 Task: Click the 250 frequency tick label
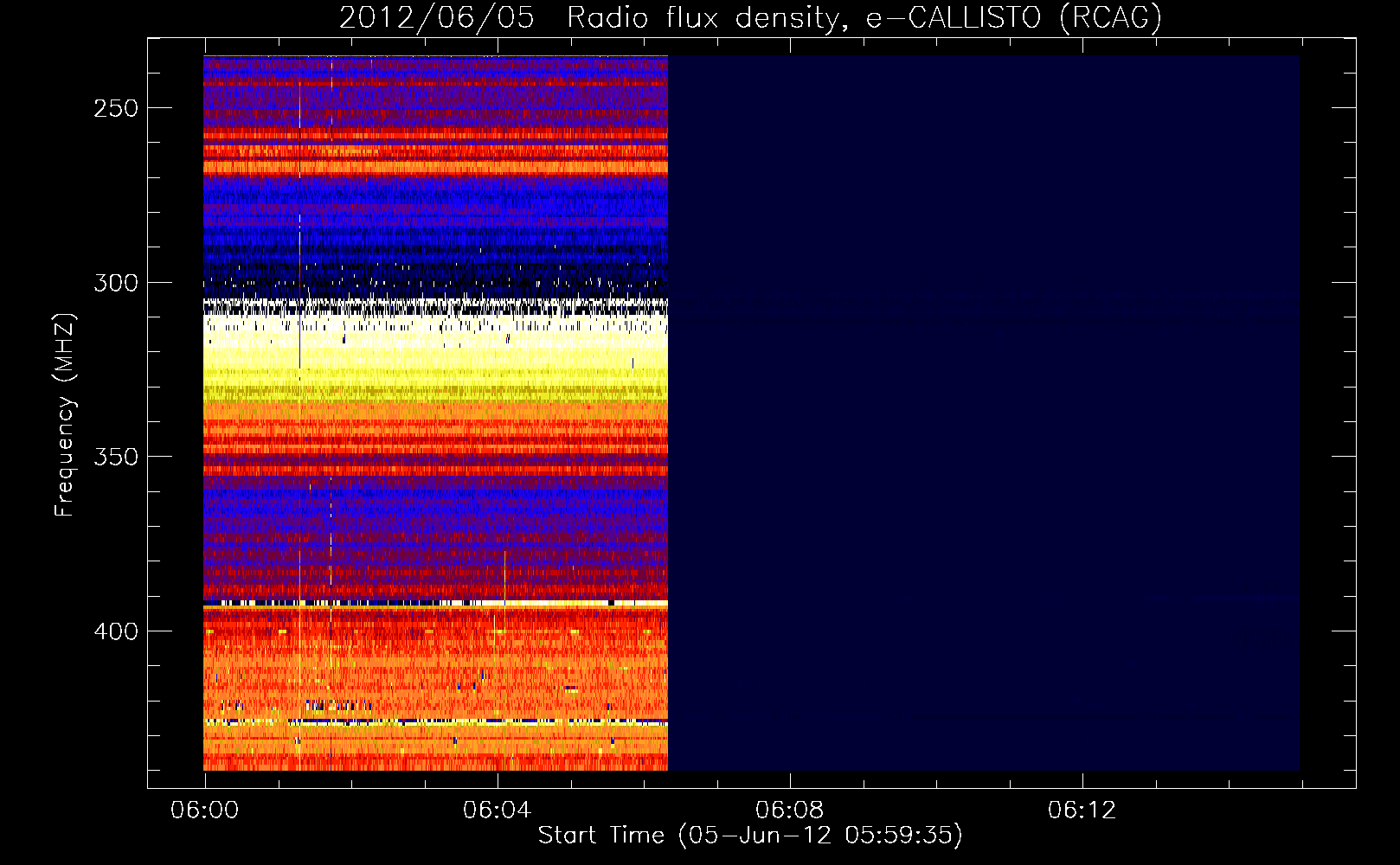click(x=116, y=108)
